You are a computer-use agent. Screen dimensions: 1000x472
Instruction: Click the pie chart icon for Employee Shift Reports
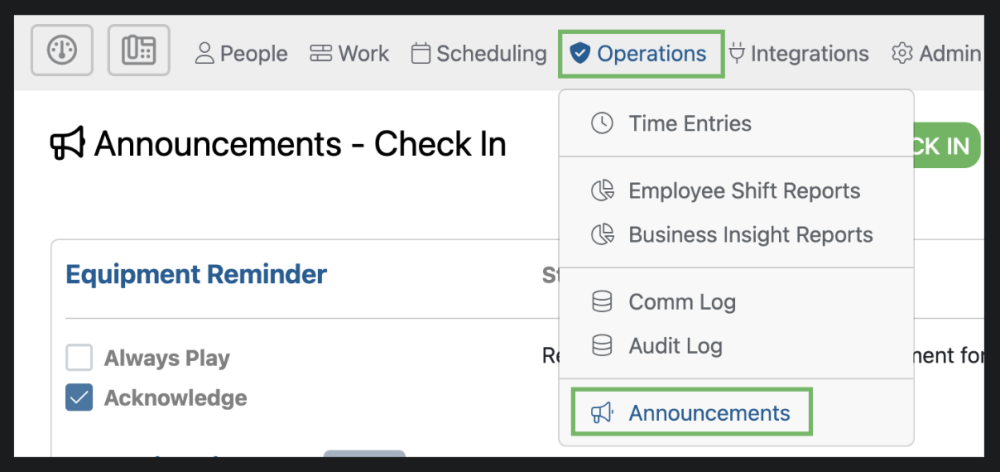click(602, 191)
